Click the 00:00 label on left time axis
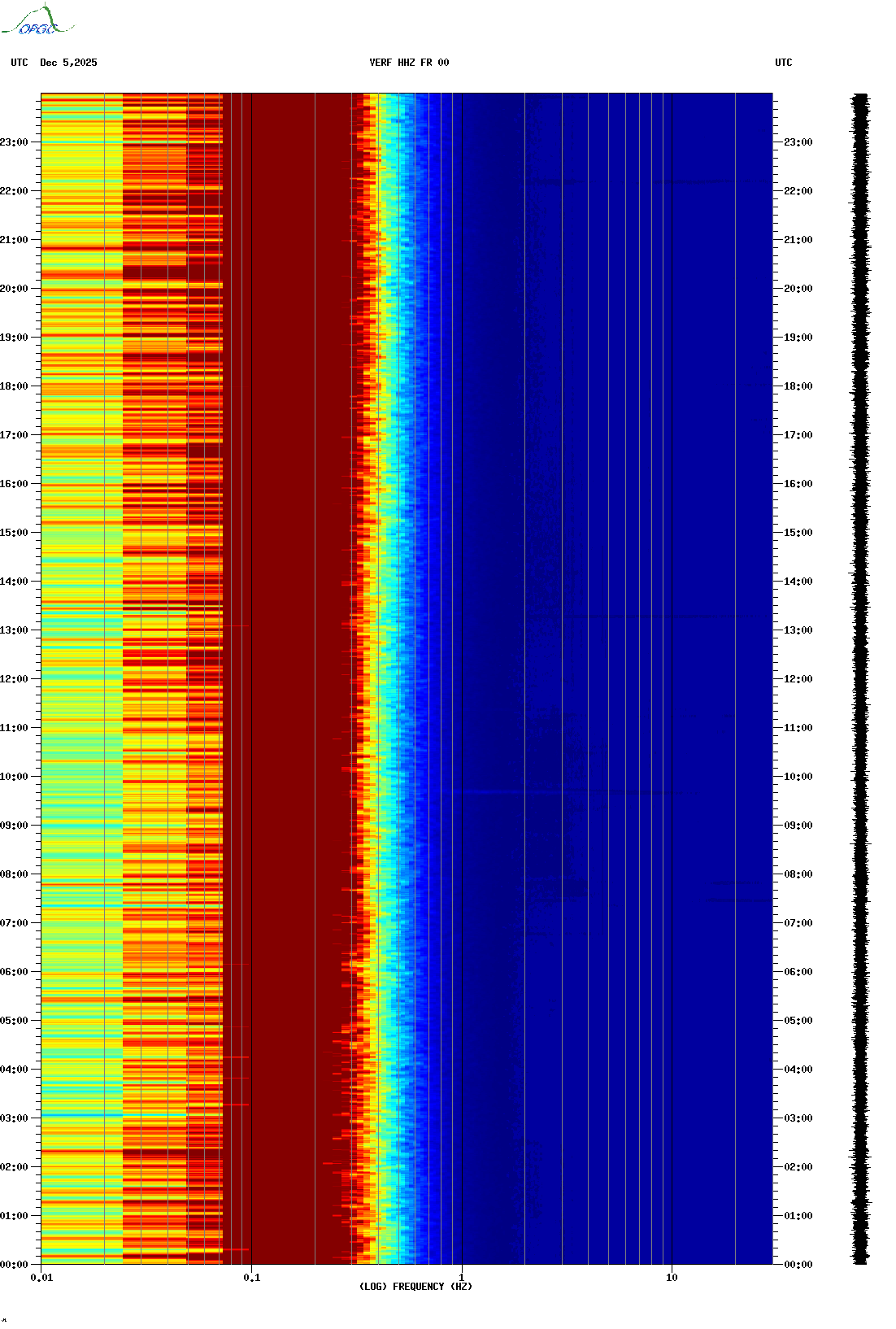 click(x=15, y=1265)
